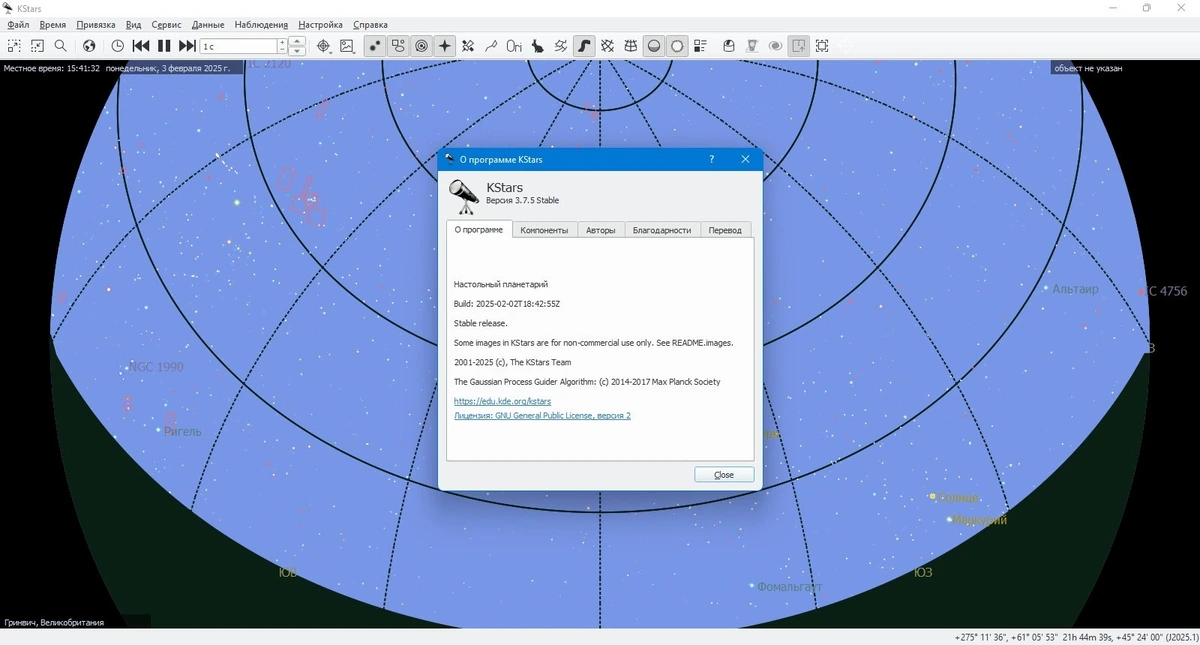Toggle constellation names (Ori) icon
Viewport: 1200px width, 645px height.
click(x=514, y=45)
